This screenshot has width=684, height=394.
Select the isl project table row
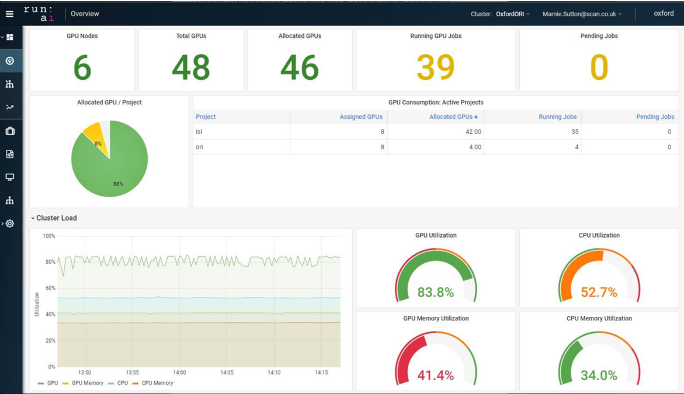[x=436, y=132]
